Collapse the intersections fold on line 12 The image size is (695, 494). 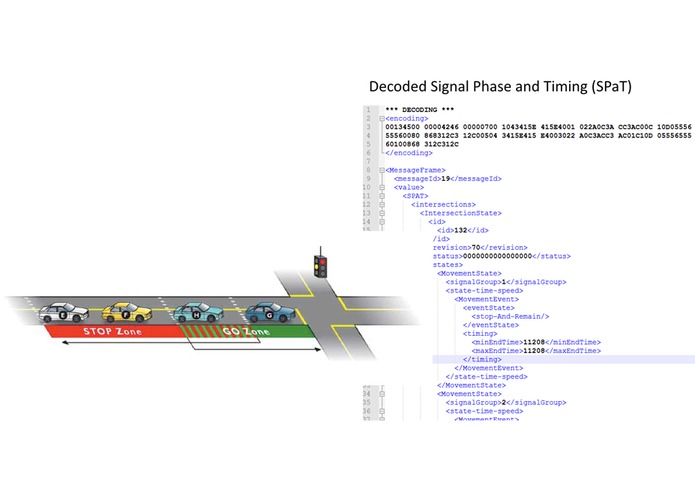(x=382, y=205)
